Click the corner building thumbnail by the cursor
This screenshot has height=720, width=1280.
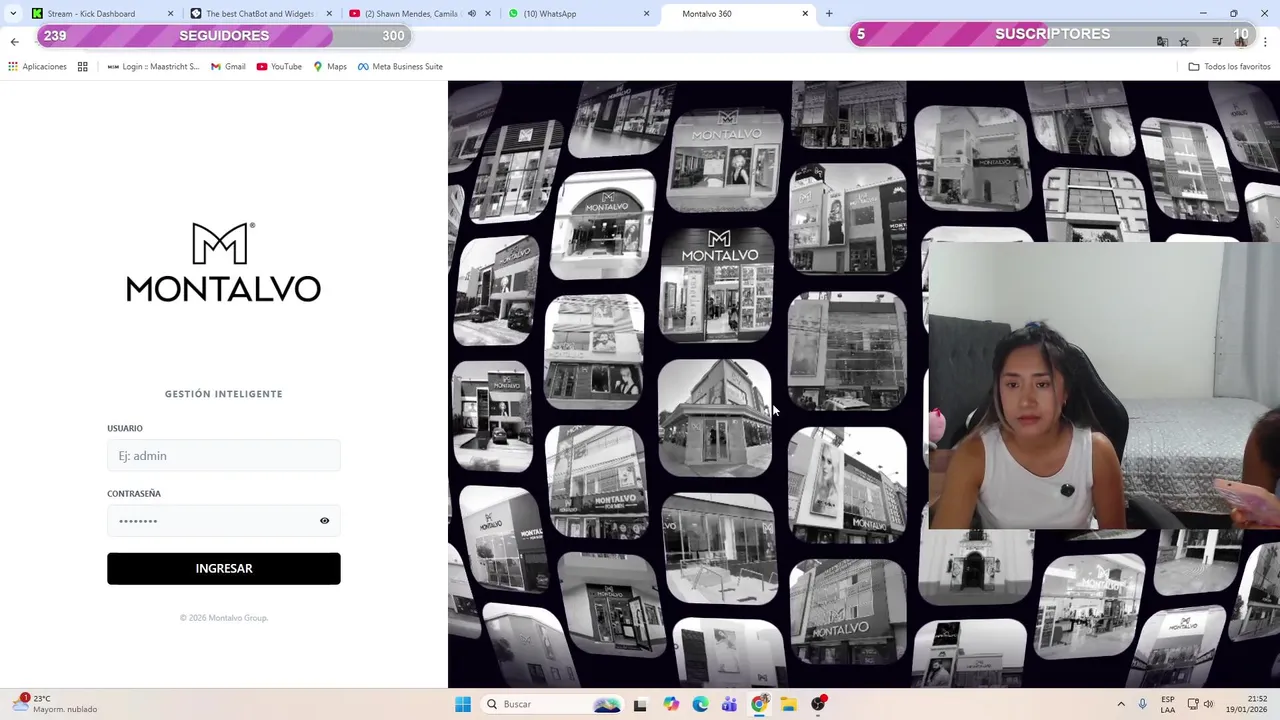click(x=715, y=418)
